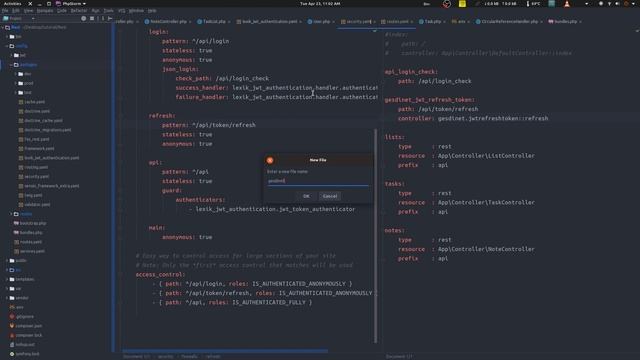The width and height of the screenshot is (640, 360).
Task: Click the date and time in top bar
Action: click(x=320, y=4)
